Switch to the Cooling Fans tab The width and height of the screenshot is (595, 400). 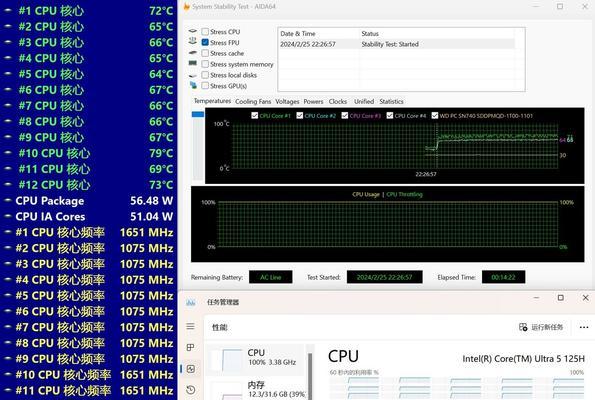coord(253,101)
